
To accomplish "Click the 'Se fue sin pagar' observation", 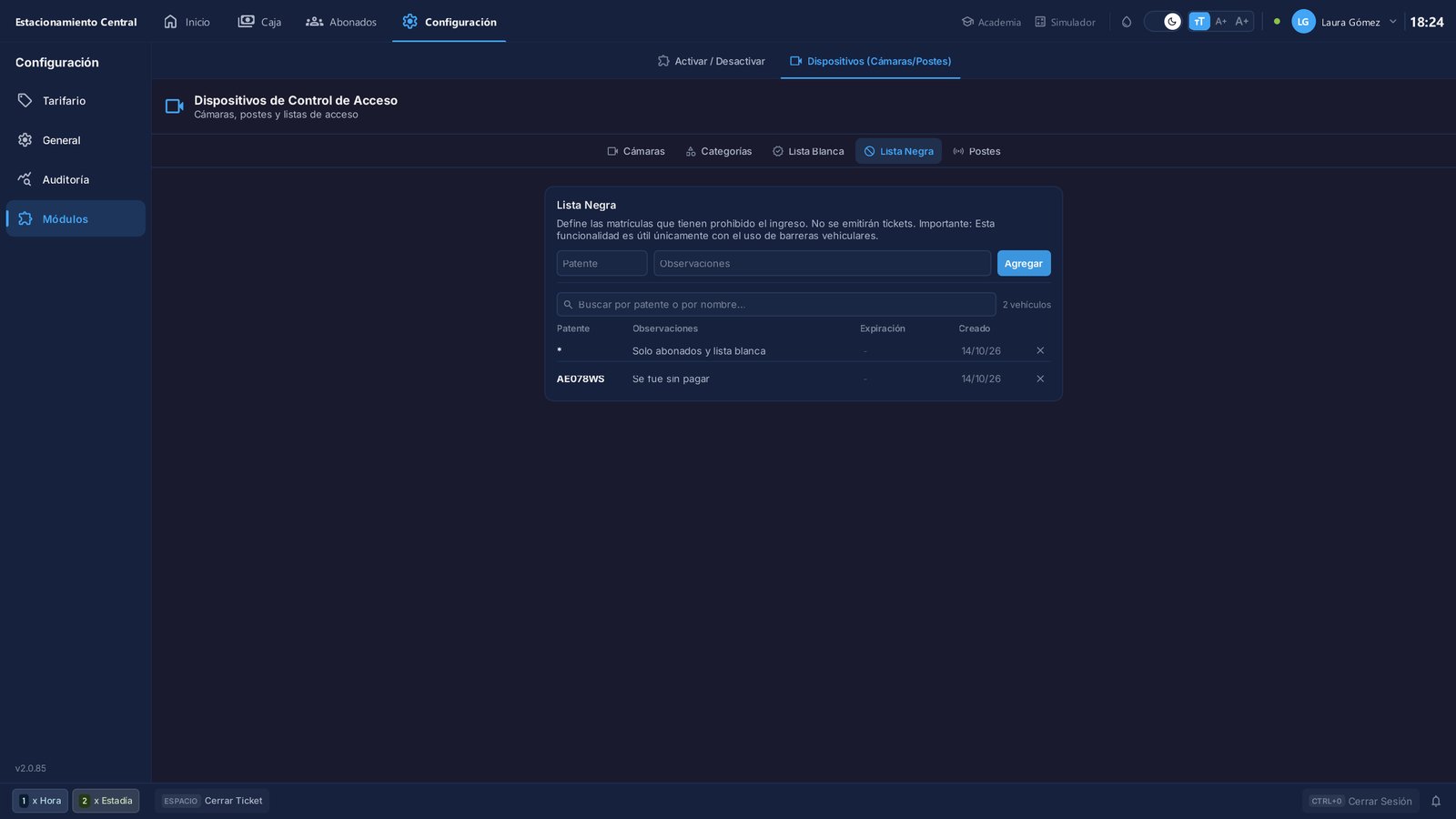I will (x=671, y=379).
